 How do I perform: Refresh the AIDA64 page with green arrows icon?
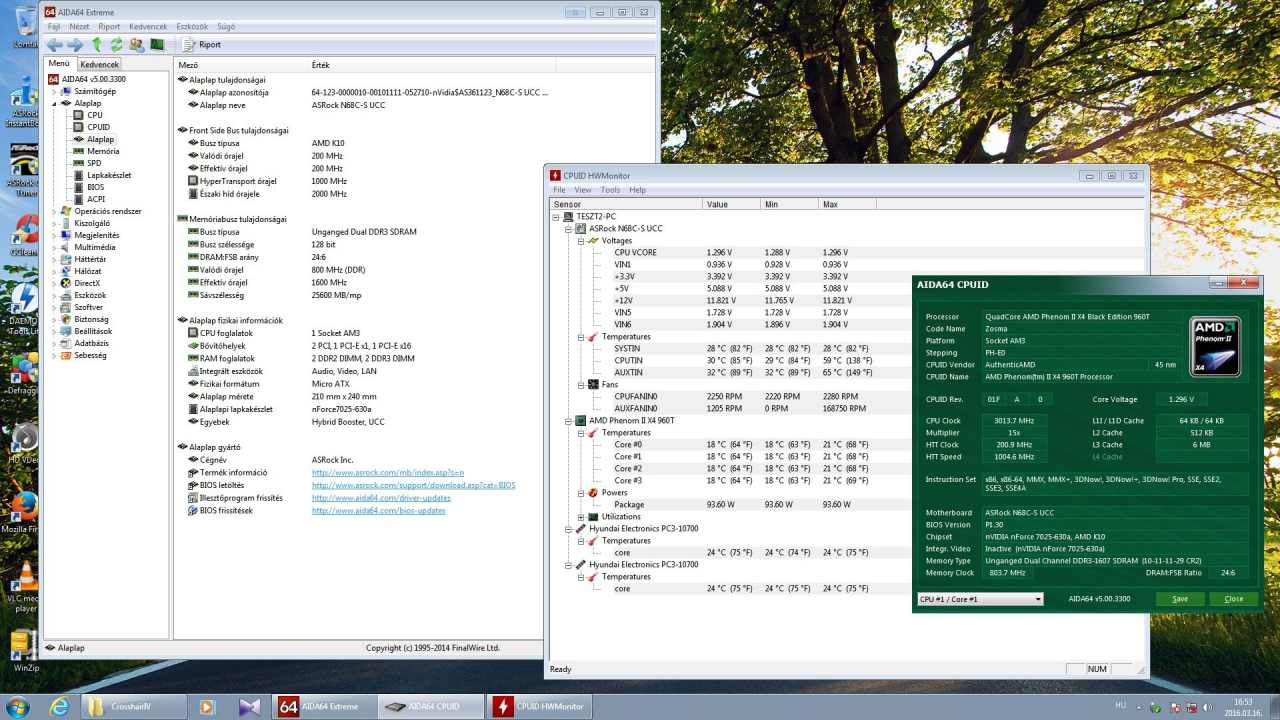[x=117, y=45]
